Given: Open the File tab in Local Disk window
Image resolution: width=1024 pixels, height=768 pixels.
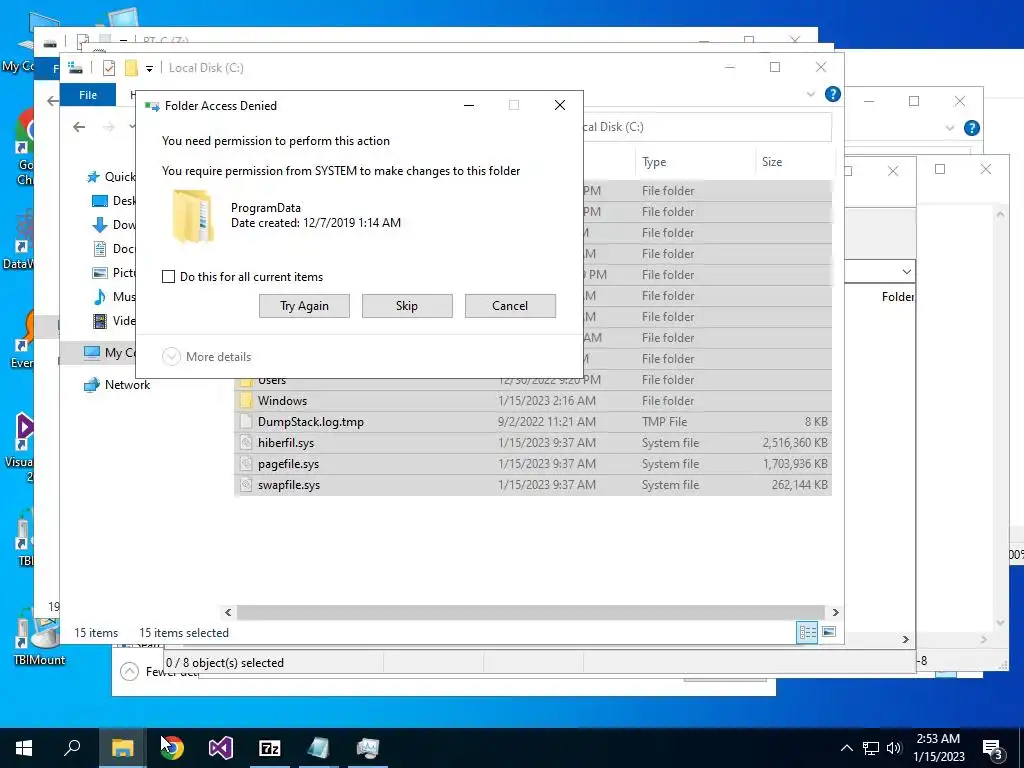Looking at the screenshot, I should (x=88, y=95).
